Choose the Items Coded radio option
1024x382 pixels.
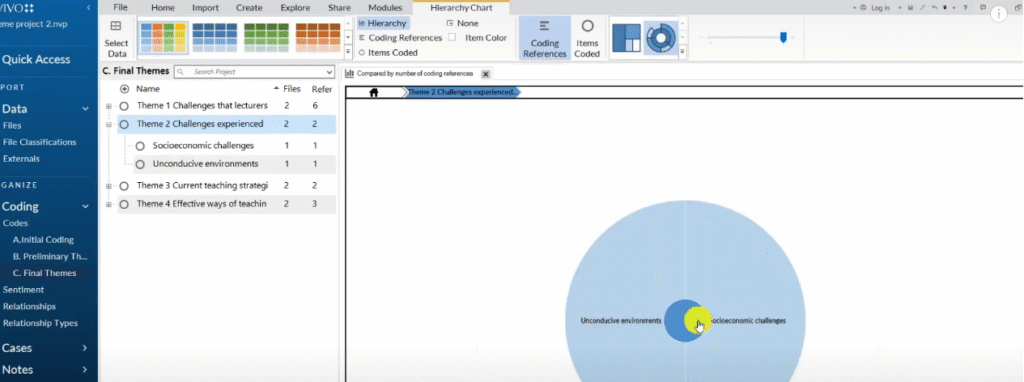coord(388,53)
